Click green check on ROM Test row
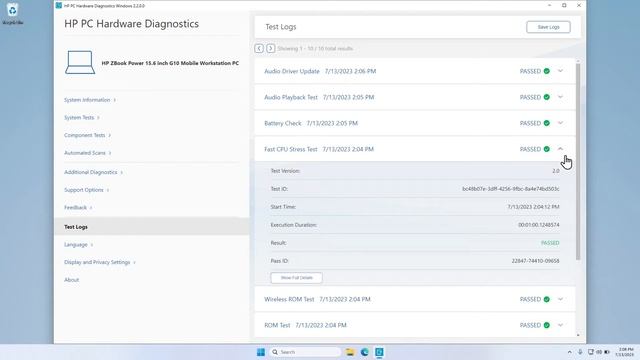Viewport: 640px width, 360px height. point(547,325)
